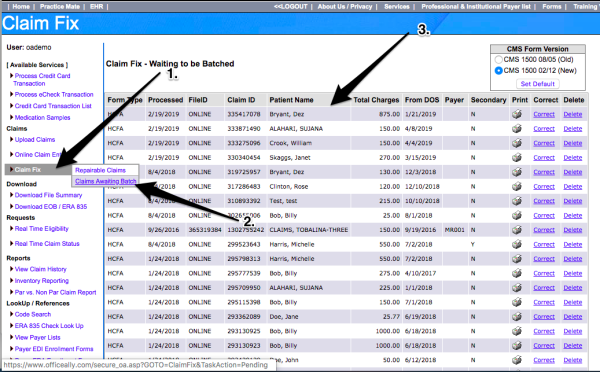The image size is (600, 372).
Task: Print the 25.00 charge claim dated 8/1/2018
Action: 517,215
